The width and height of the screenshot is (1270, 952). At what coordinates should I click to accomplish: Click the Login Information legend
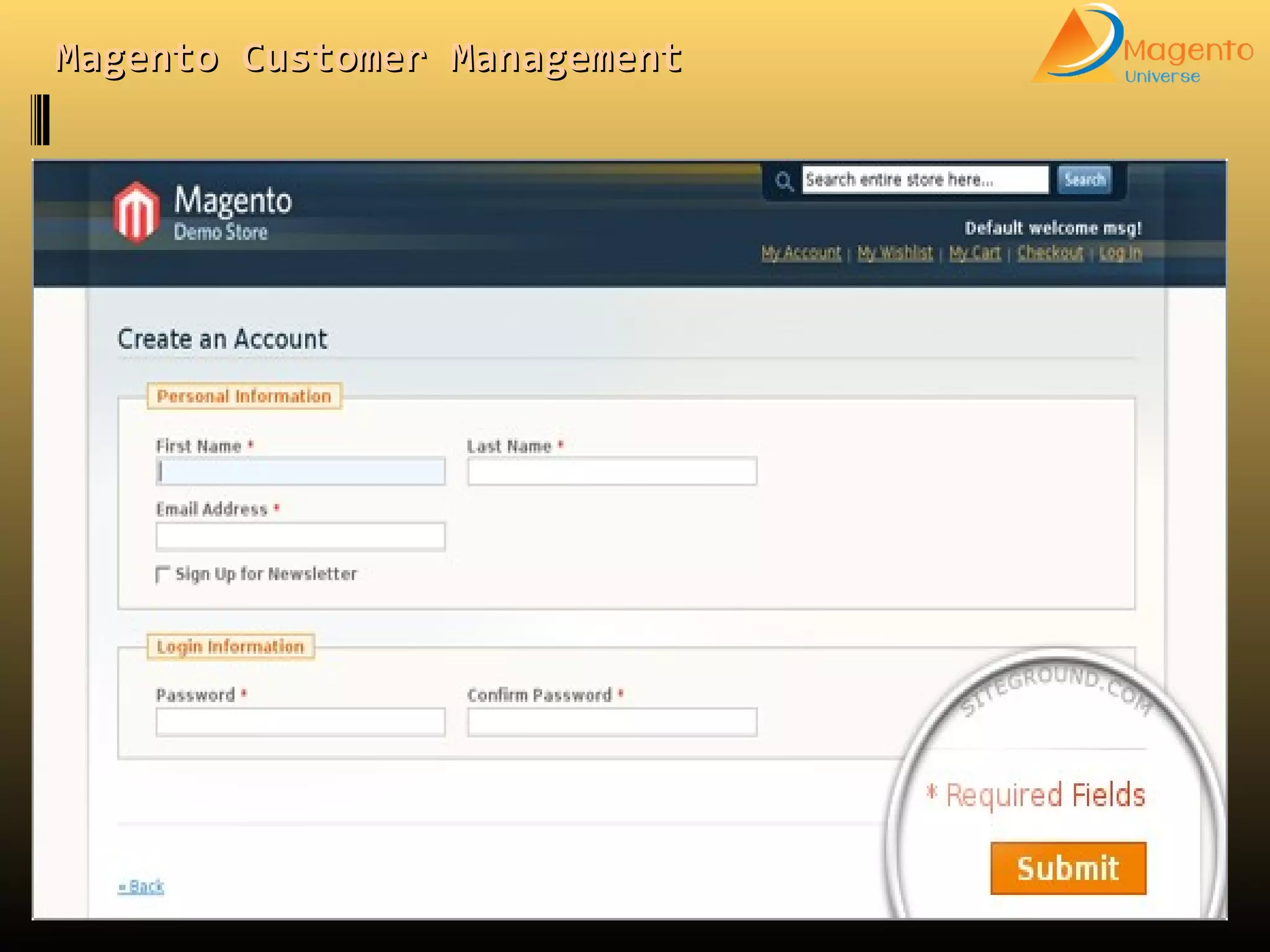click(x=230, y=646)
